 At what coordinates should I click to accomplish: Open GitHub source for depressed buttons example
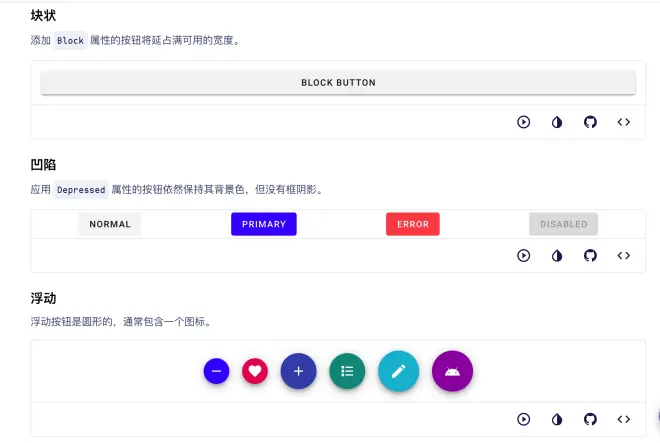590,255
